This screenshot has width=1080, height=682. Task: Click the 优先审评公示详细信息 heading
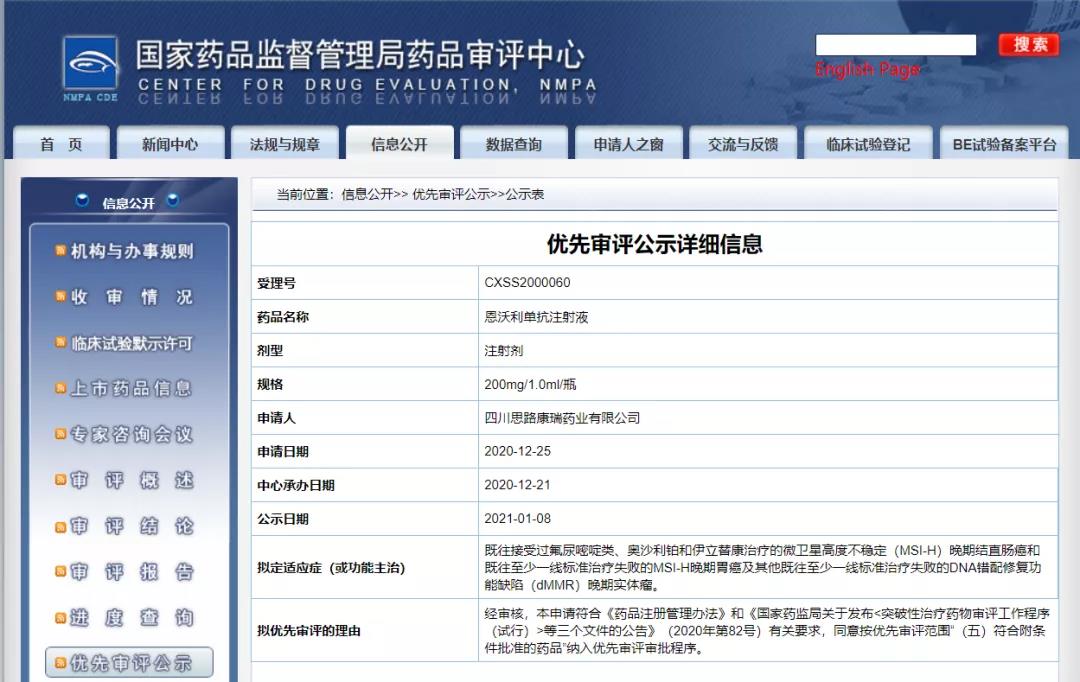point(654,244)
